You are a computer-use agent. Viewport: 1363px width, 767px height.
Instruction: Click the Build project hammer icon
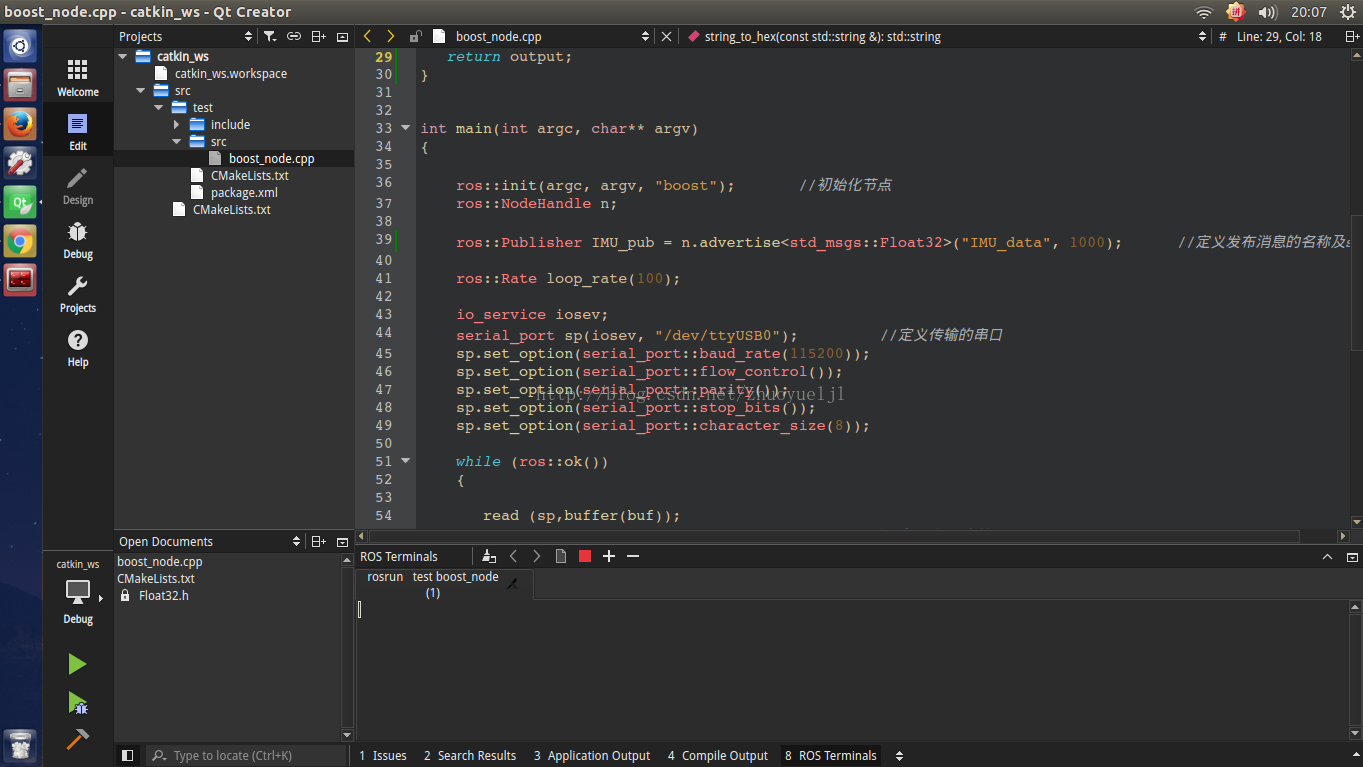click(77, 739)
